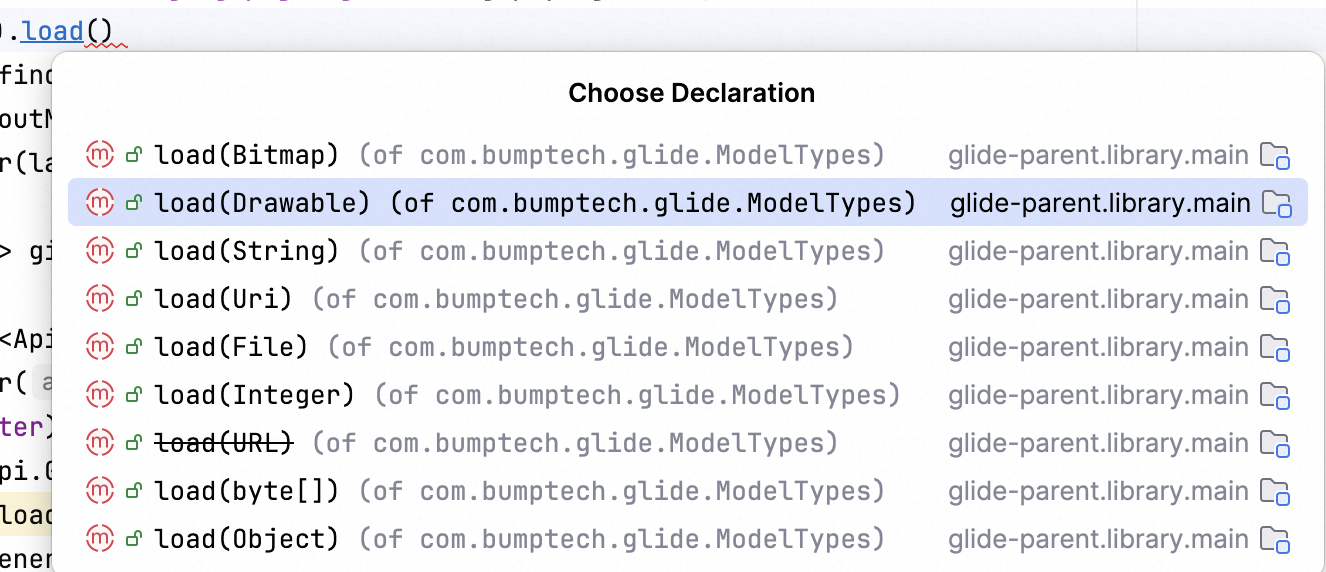Image resolution: width=1326 pixels, height=572 pixels.
Task: Click the public-access lock icon beside load(byte[])
Action: [133, 491]
